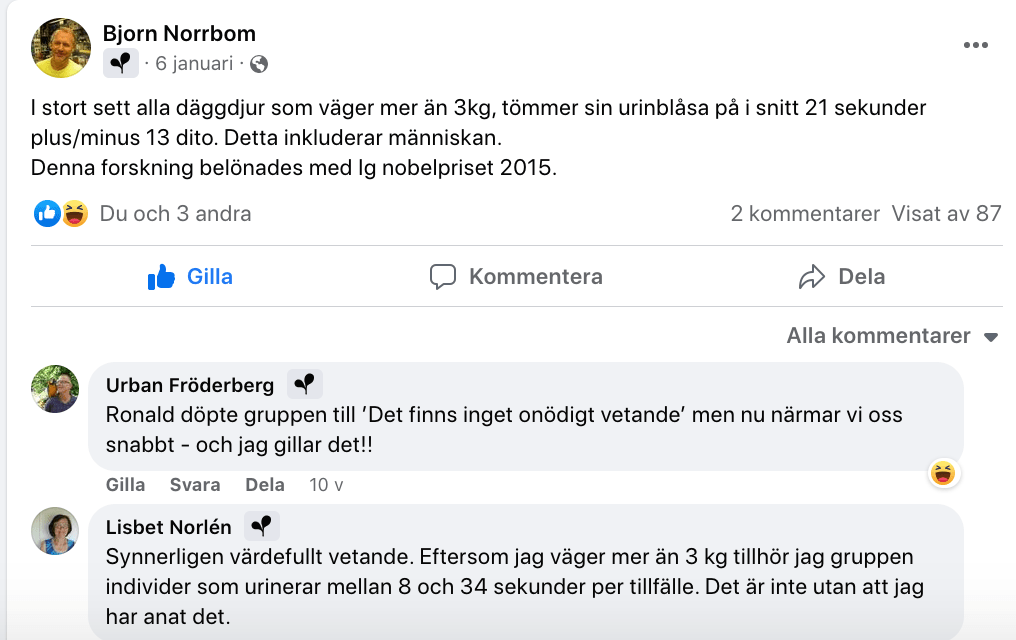Click Gilla under Urban Fröderberg's comment
The image size is (1016, 640).
point(125,485)
